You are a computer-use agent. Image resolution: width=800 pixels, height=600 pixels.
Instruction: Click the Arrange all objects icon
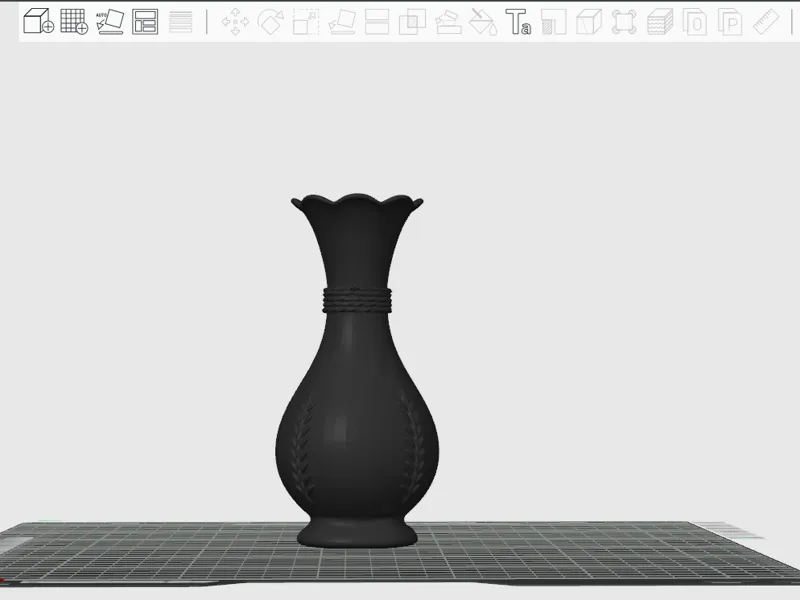(x=145, y=21)
